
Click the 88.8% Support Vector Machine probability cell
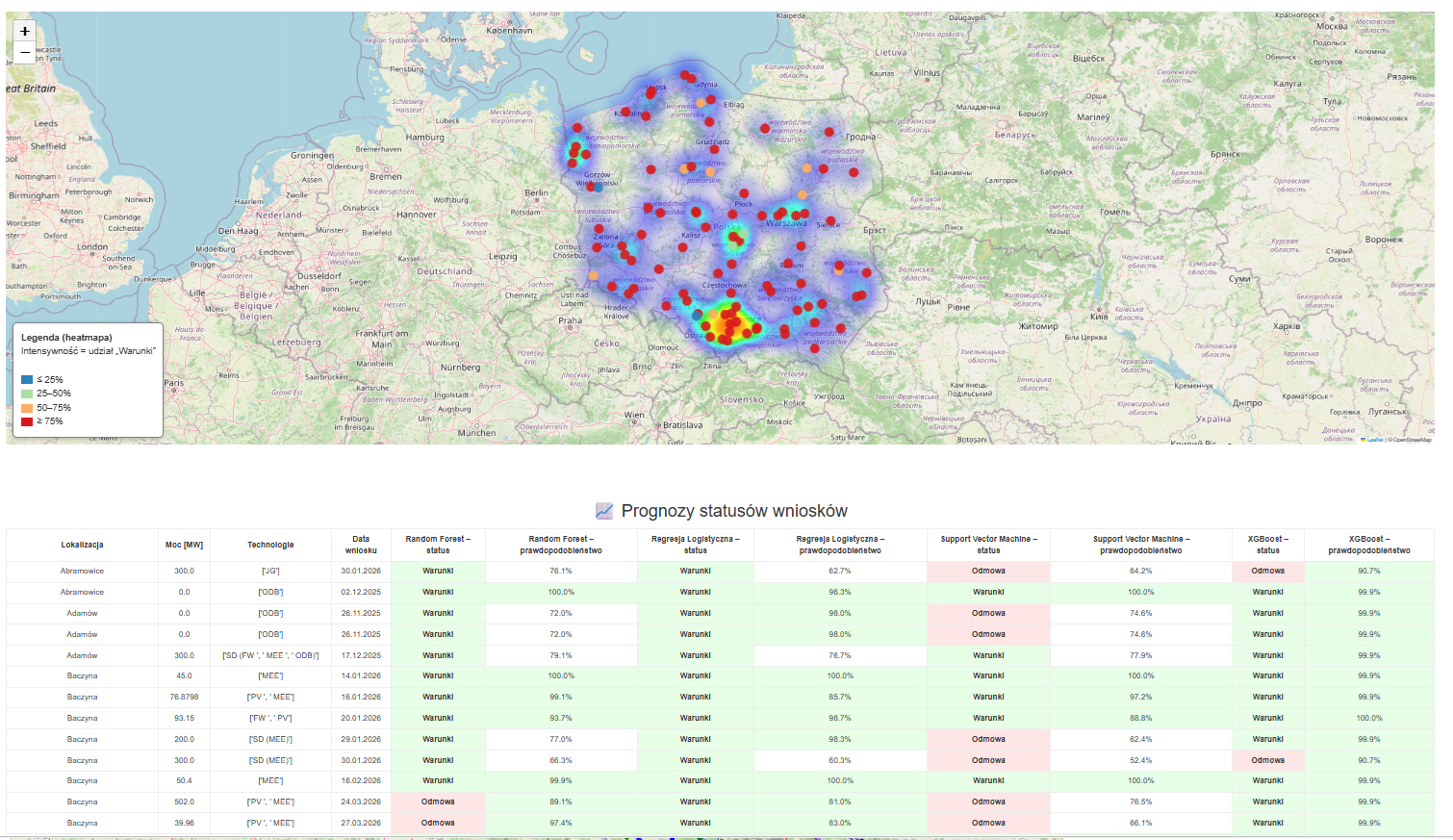click(1141, 719)
